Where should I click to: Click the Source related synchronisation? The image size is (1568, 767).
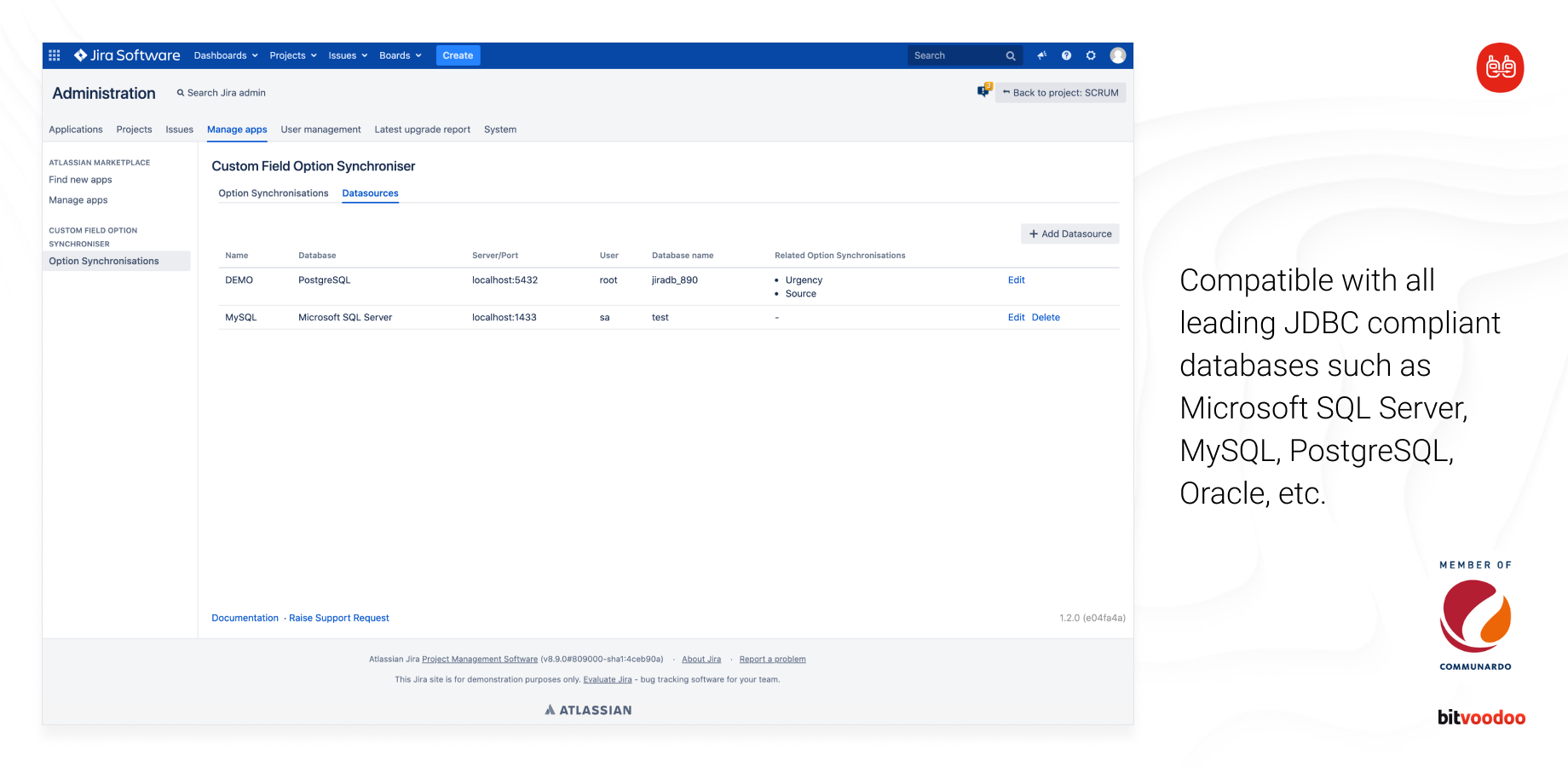point(800,294)
